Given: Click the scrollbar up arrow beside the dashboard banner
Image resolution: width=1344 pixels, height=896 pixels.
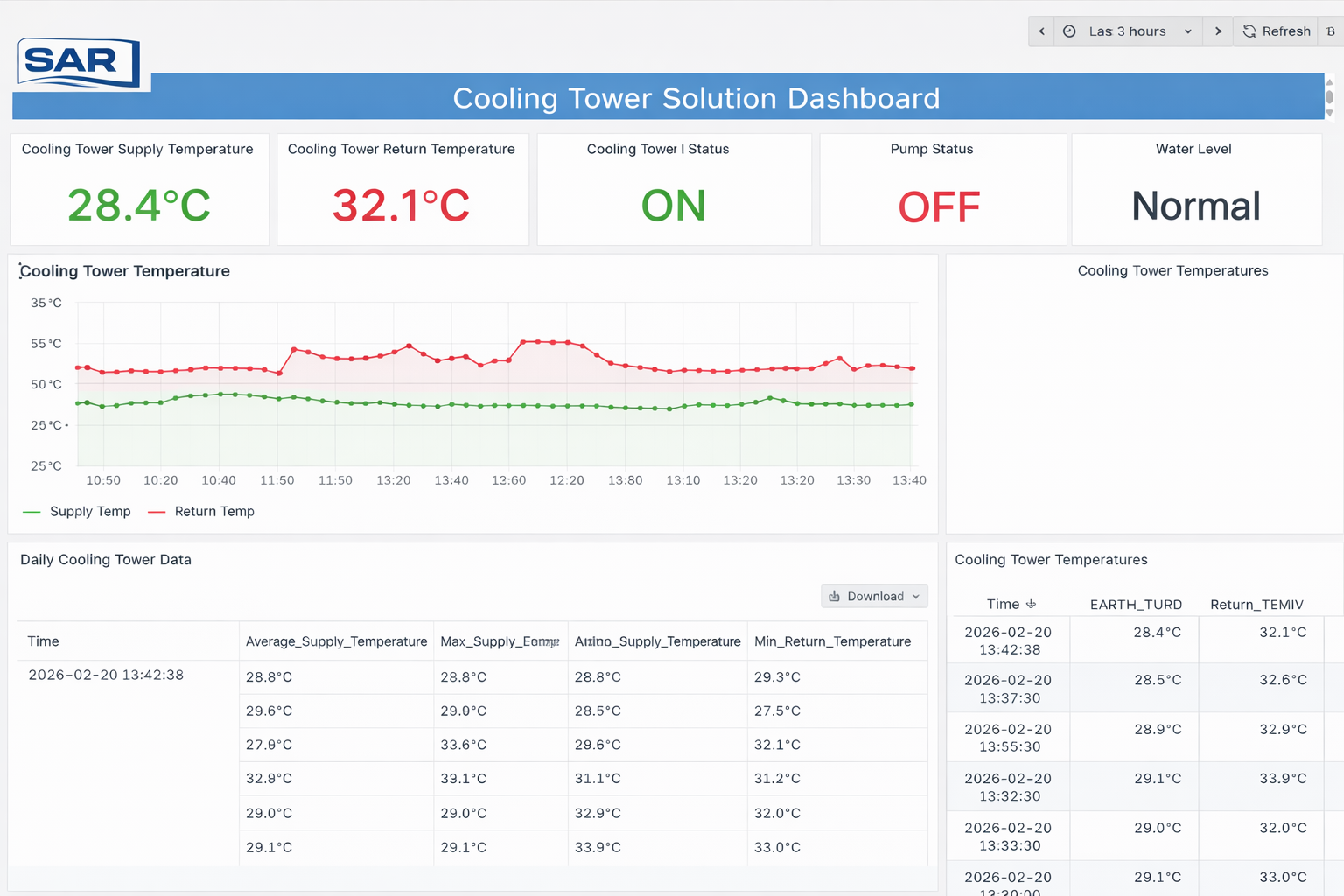Looking at the screenshot, I should (1329, 82).
